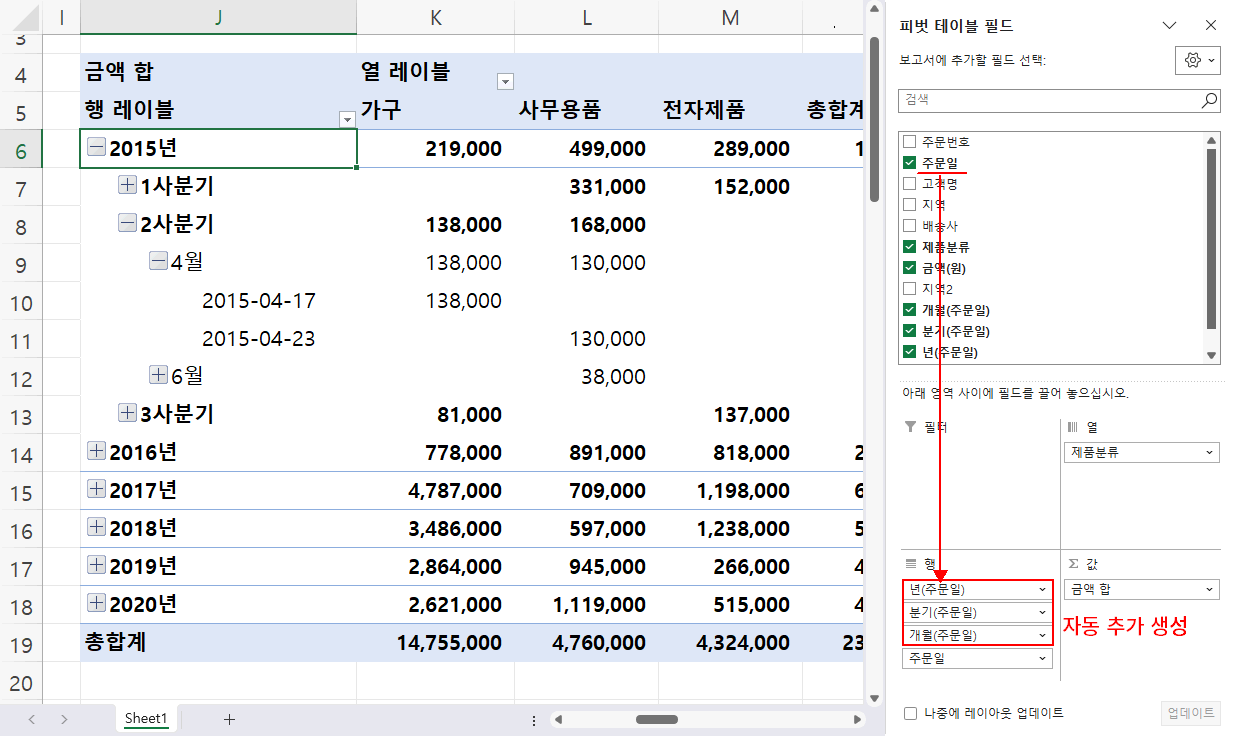The height and width of the screenshot is (736, 1235).
Task: Open the PivotTable pane options chevron
Action: click(1171, 25)
